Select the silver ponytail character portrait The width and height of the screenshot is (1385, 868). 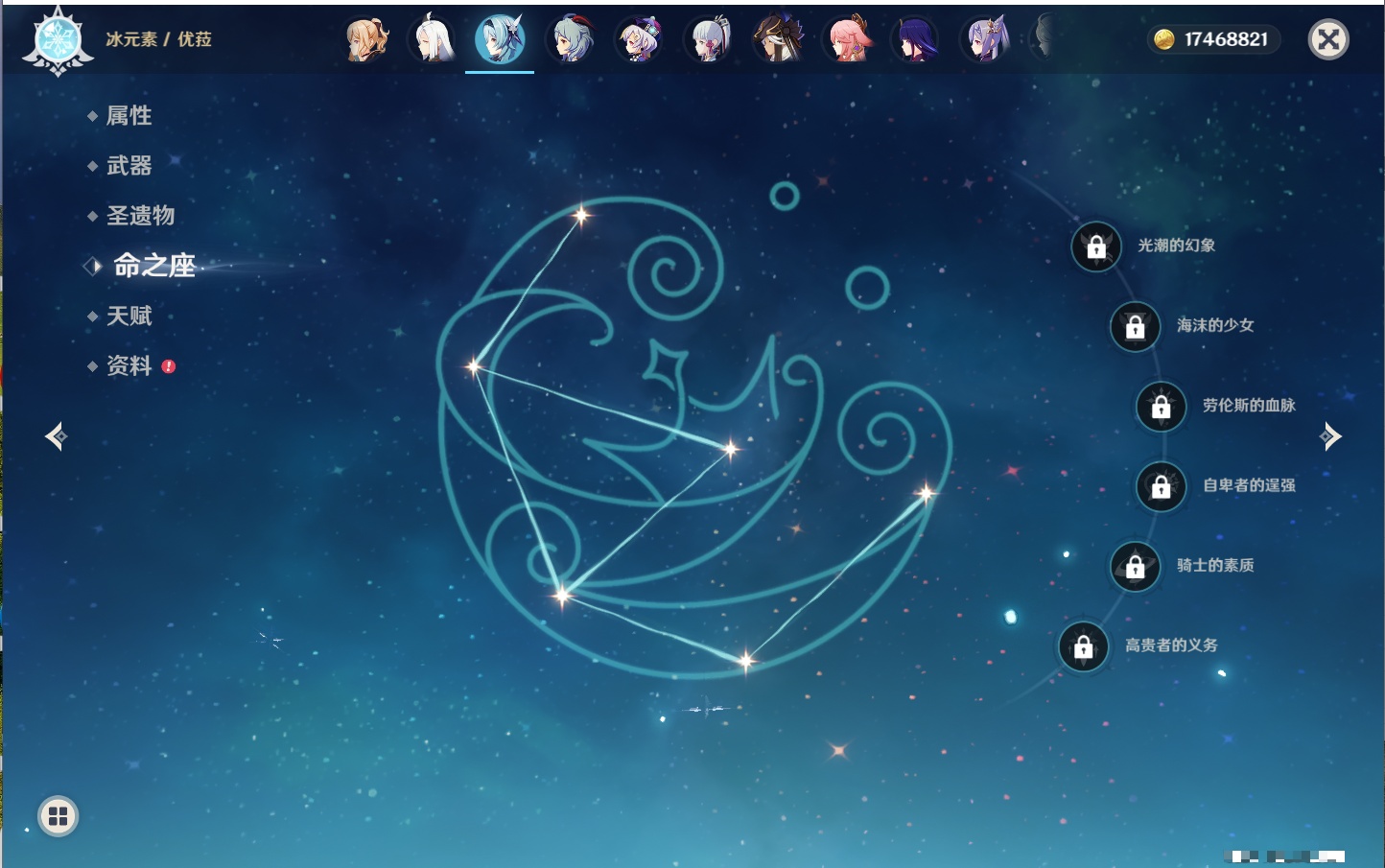709,39
